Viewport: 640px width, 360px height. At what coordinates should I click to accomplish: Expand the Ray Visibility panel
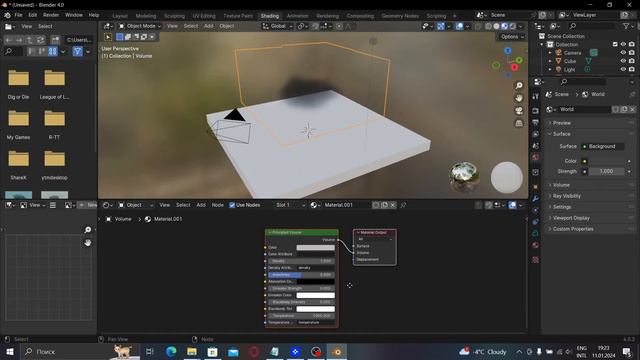567,196
